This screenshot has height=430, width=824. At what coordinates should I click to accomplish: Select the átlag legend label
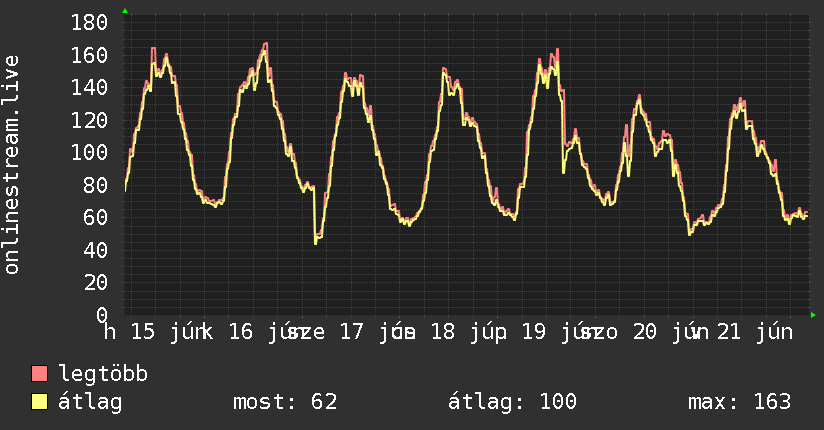[x=90, y=402]
